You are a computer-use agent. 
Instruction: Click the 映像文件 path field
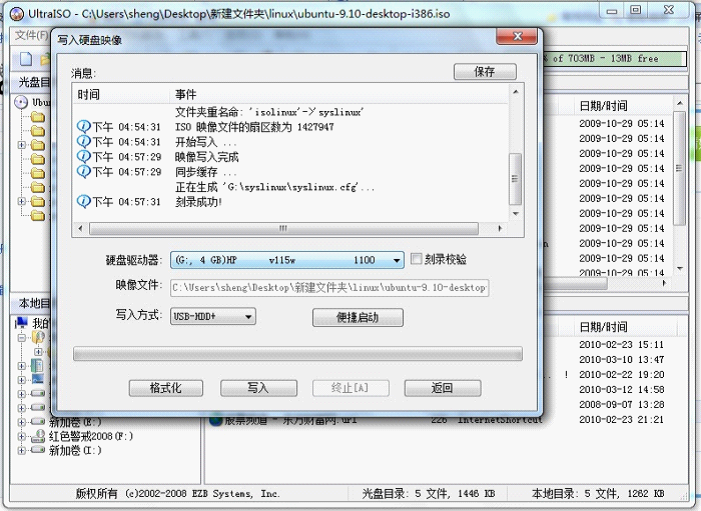[x=329, y=287]
